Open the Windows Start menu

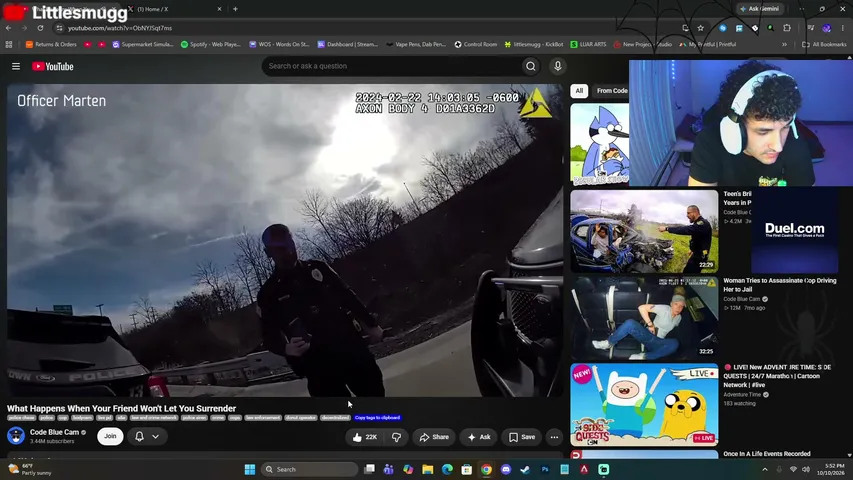(x=250, y=469)
